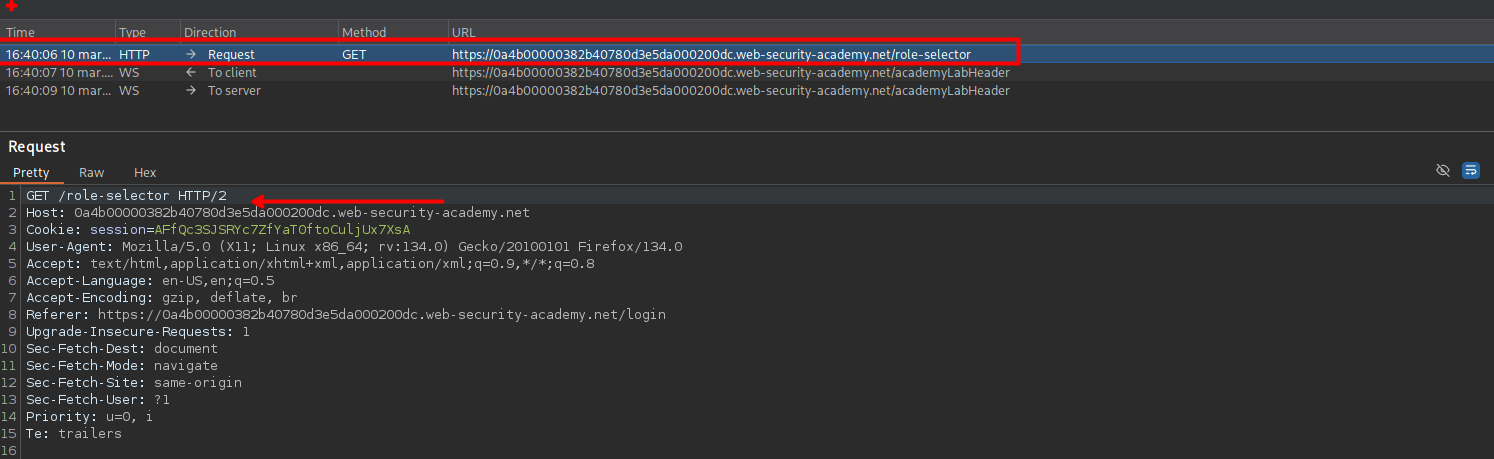
Task: Click the right arrow icon in Request row
Action: pyautogui.click(x=191, y=54)
